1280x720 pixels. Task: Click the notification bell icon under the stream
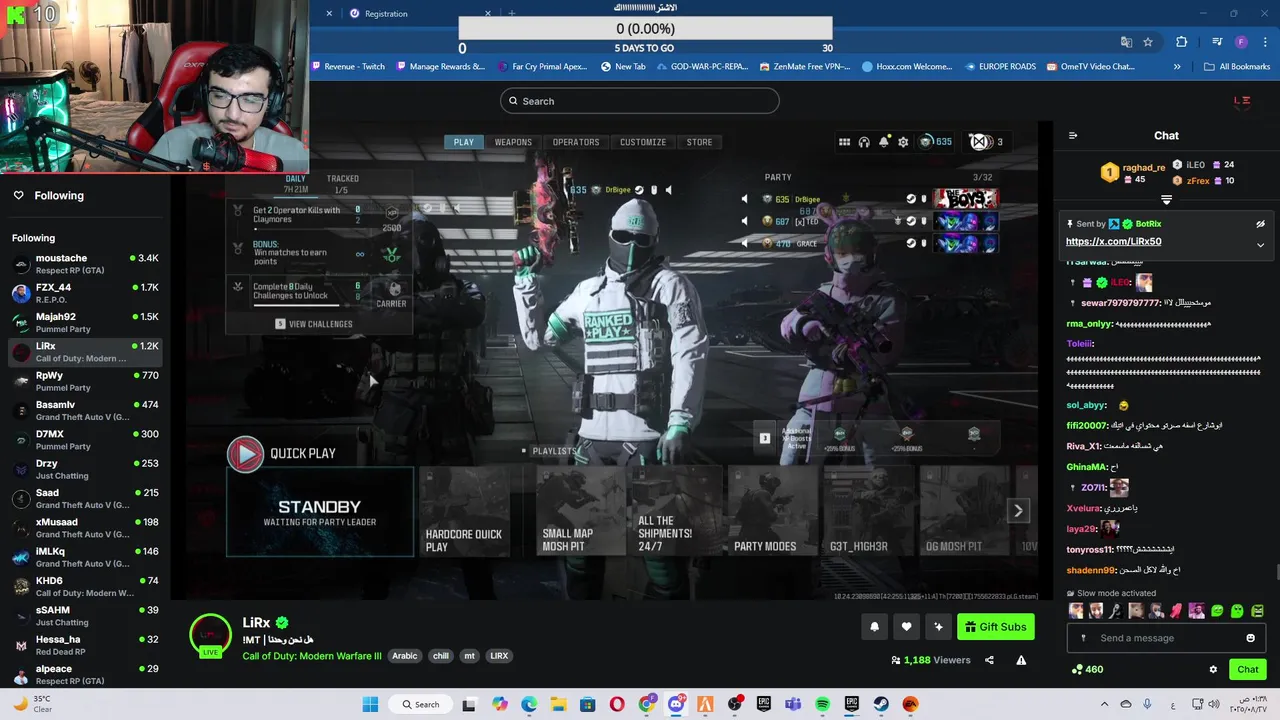click(874, 627)
